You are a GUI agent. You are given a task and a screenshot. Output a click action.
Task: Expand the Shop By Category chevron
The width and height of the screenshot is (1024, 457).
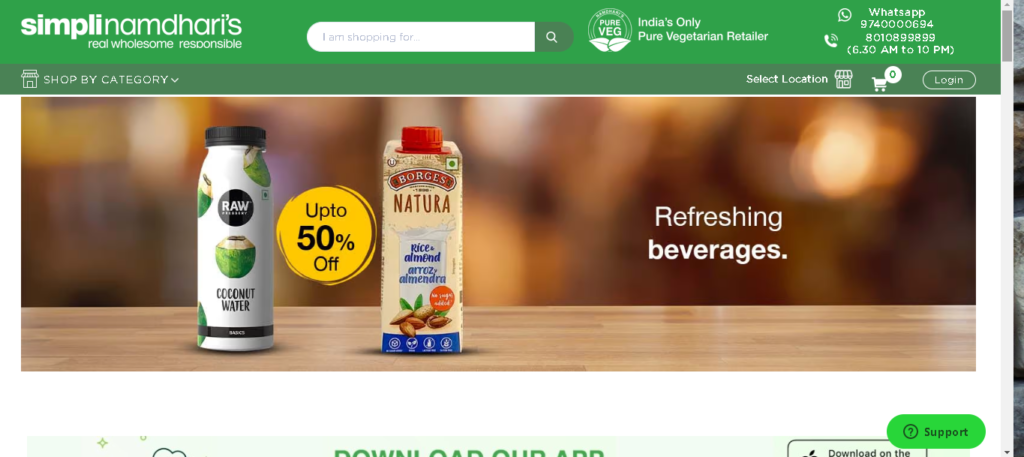(174, 80)
